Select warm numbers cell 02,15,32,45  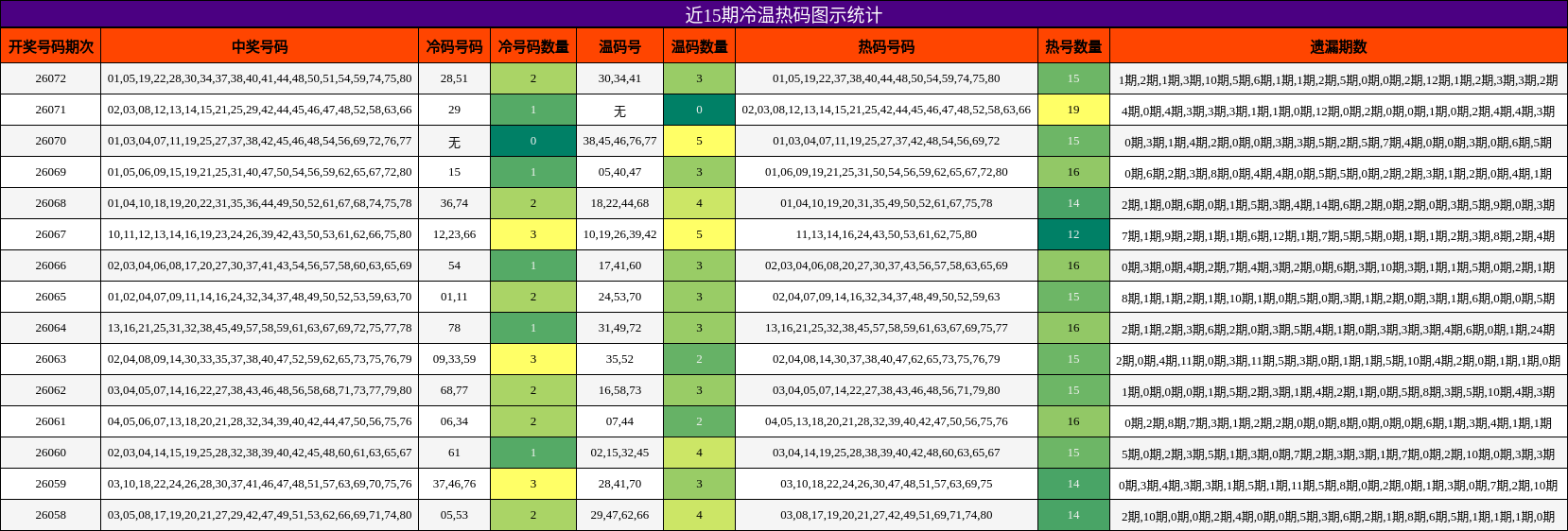pos(619,453)
